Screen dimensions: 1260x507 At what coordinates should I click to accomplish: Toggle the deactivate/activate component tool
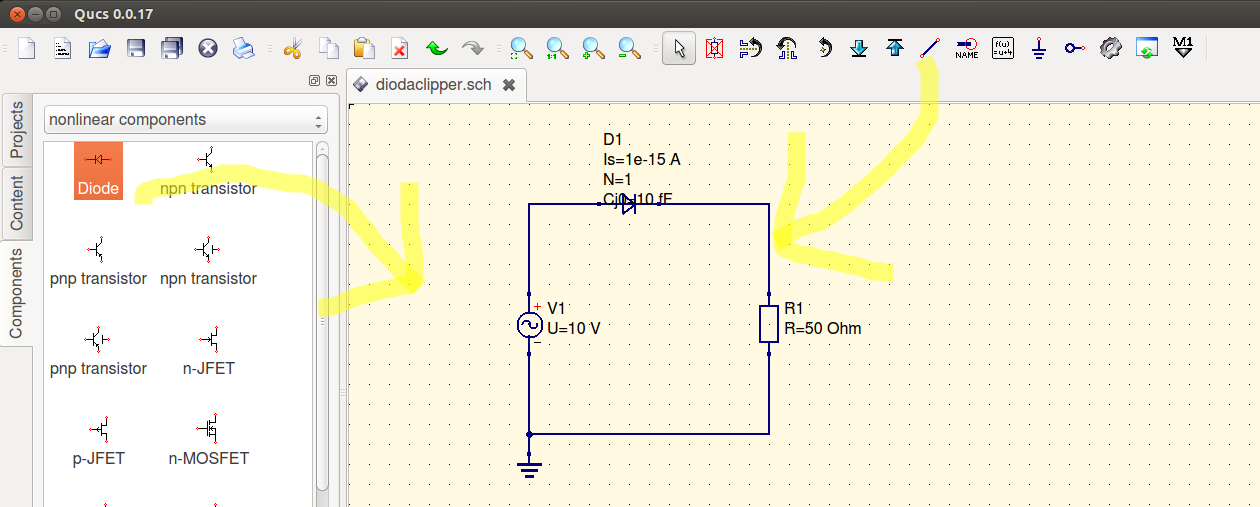(x=714, y=48)
